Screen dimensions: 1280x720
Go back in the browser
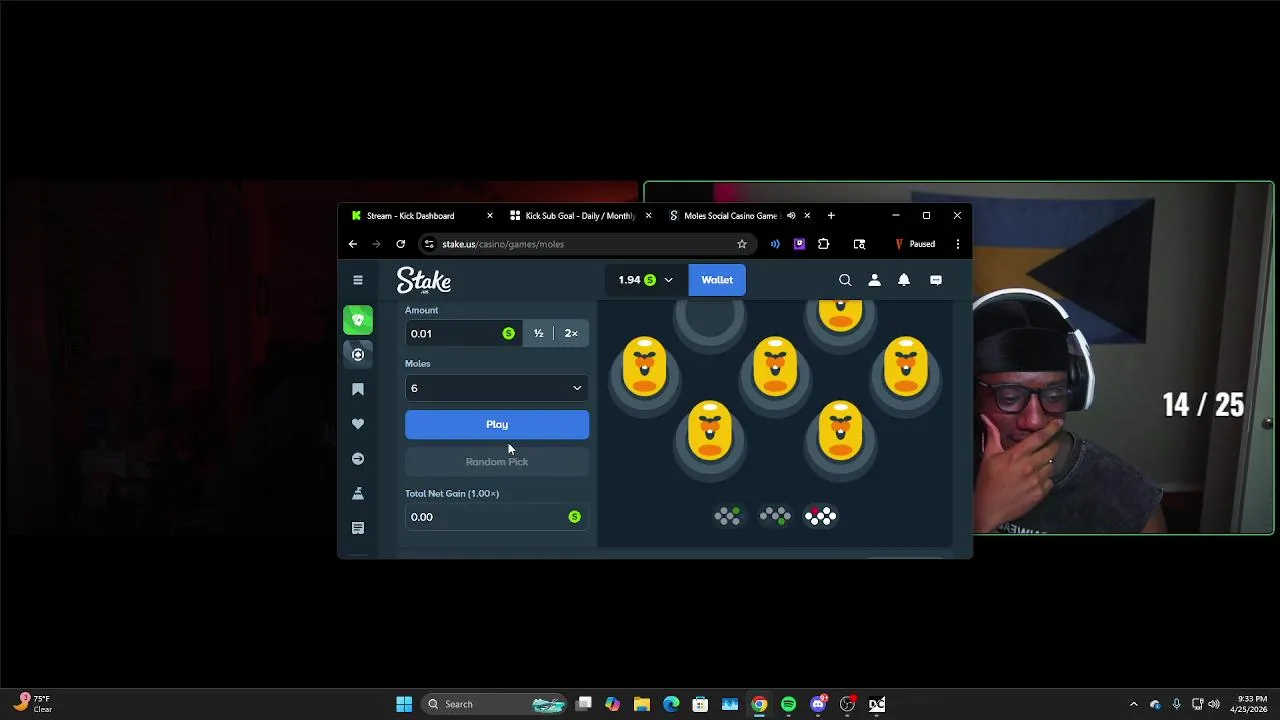pyautogui.click(x=353, y=244)
